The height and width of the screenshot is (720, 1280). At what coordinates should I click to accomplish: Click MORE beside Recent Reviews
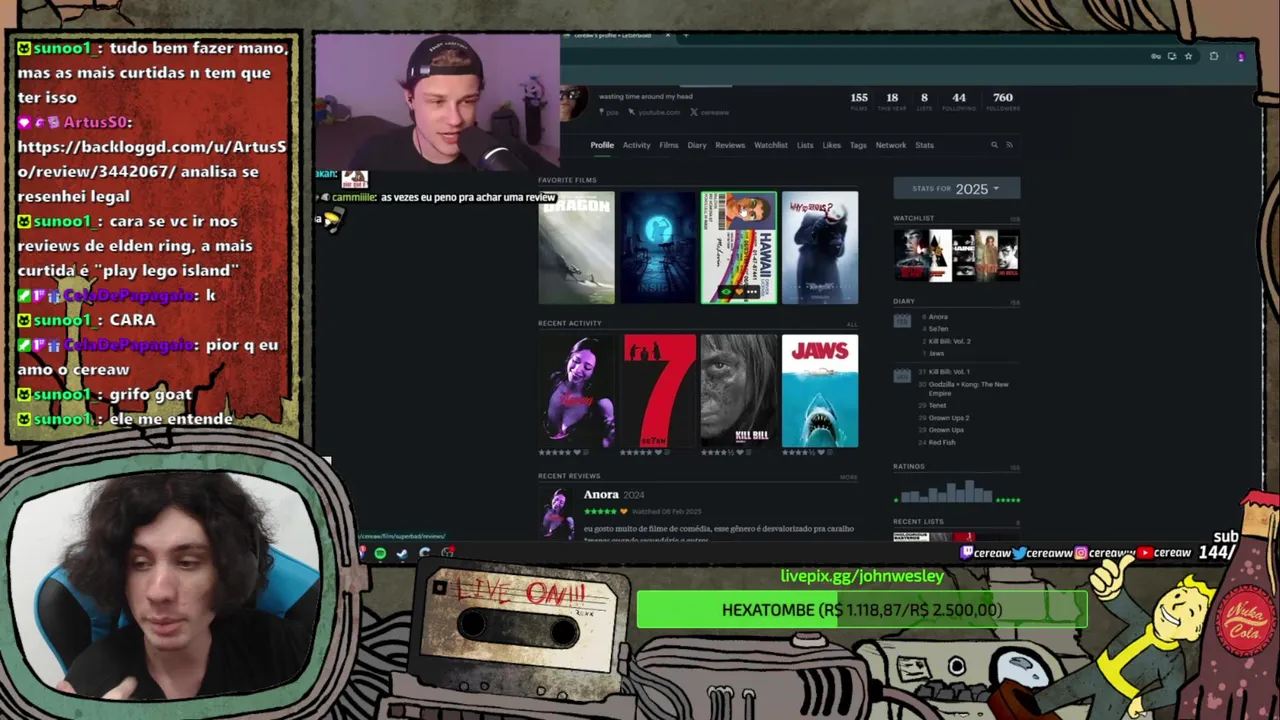849,477
